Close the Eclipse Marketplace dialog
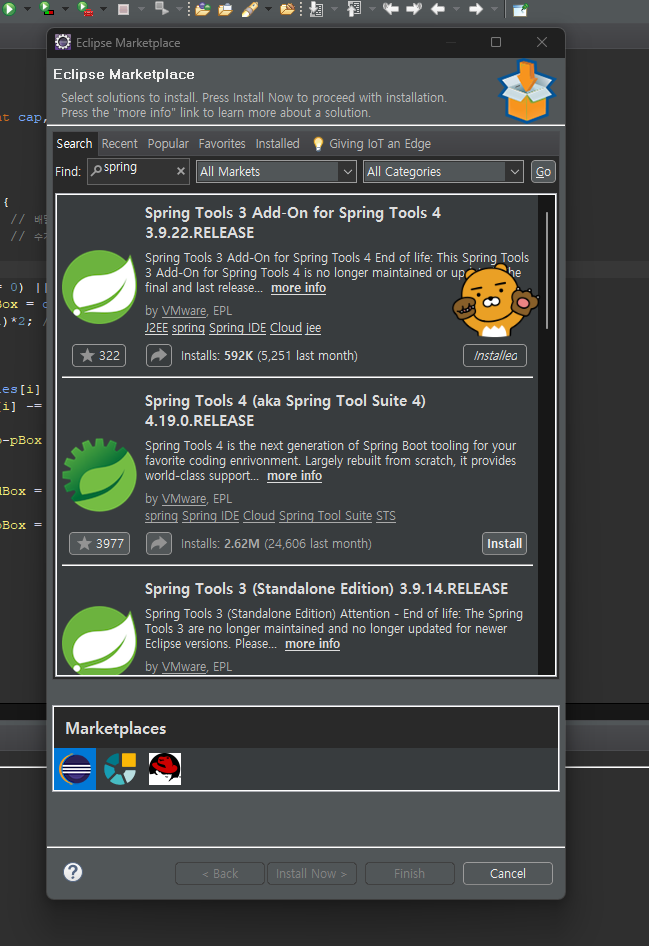Viewport: 649px width, 946px height. point(542,42)
